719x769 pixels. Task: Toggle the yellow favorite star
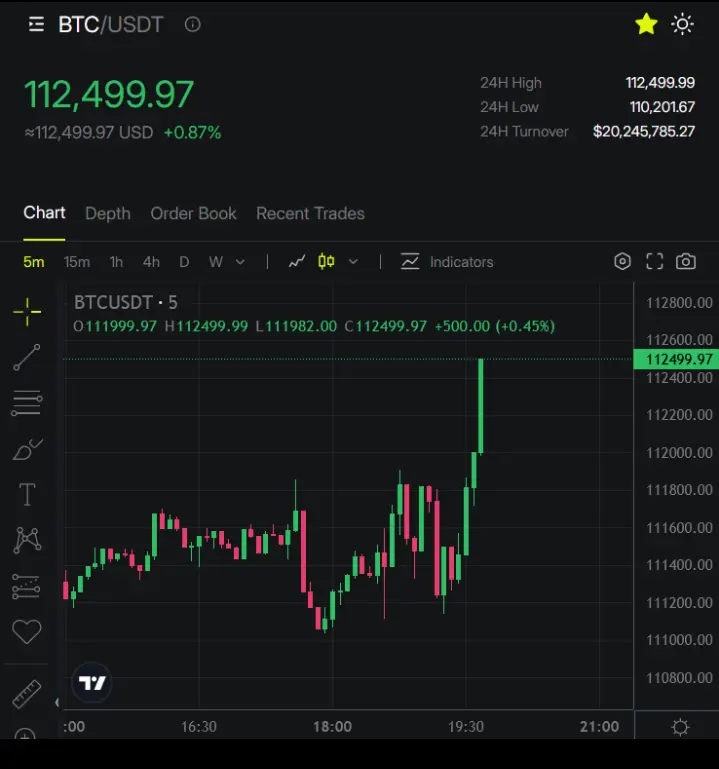[x=646, y=24]
